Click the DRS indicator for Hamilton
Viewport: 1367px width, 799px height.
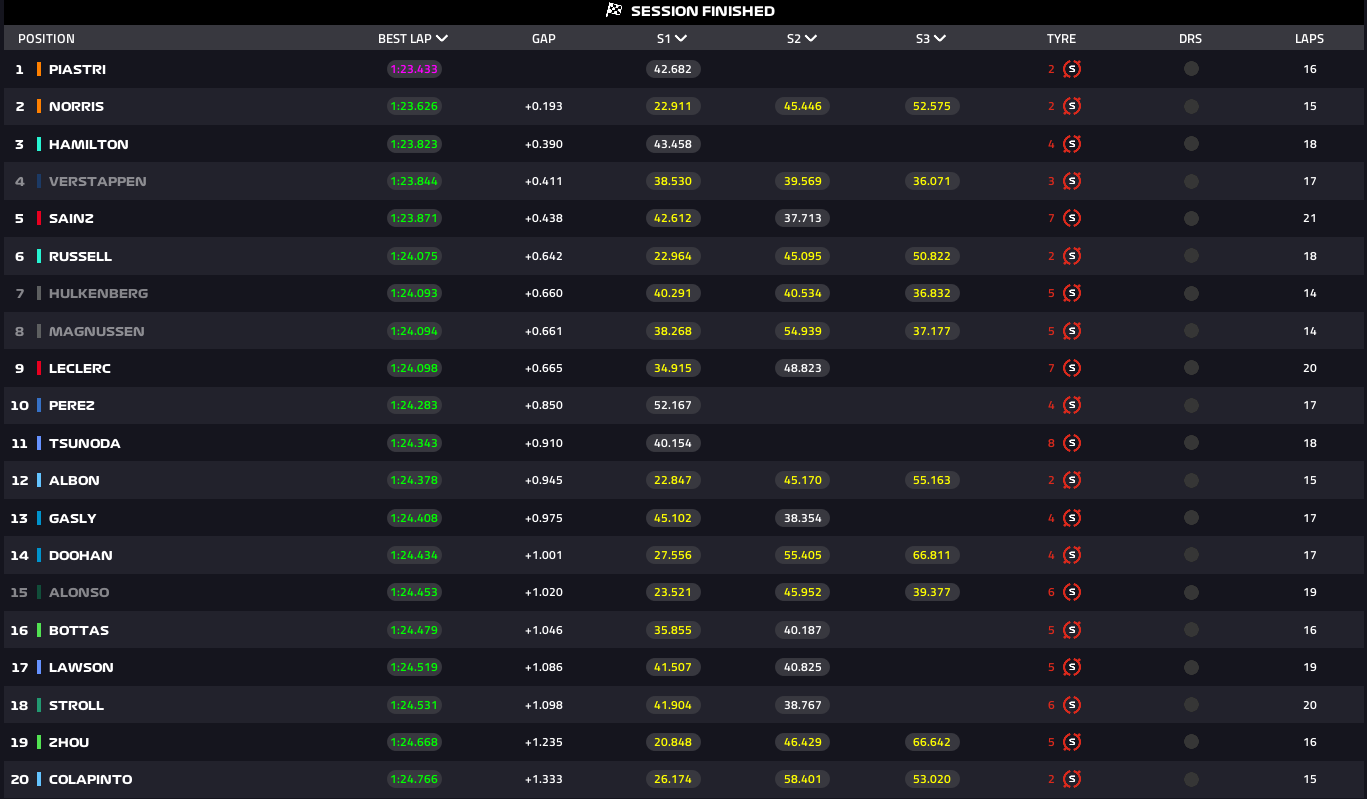click(x=1191, y=144)
